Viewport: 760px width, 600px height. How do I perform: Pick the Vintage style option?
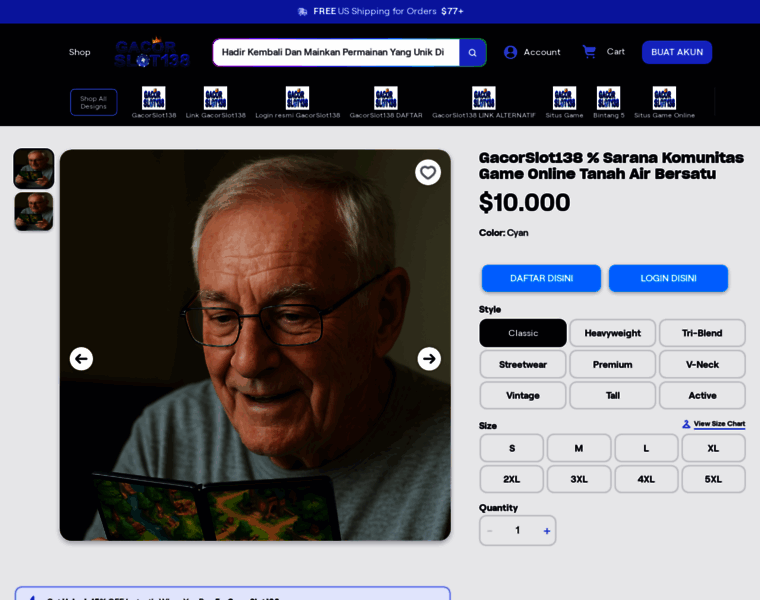coord(523,395)
